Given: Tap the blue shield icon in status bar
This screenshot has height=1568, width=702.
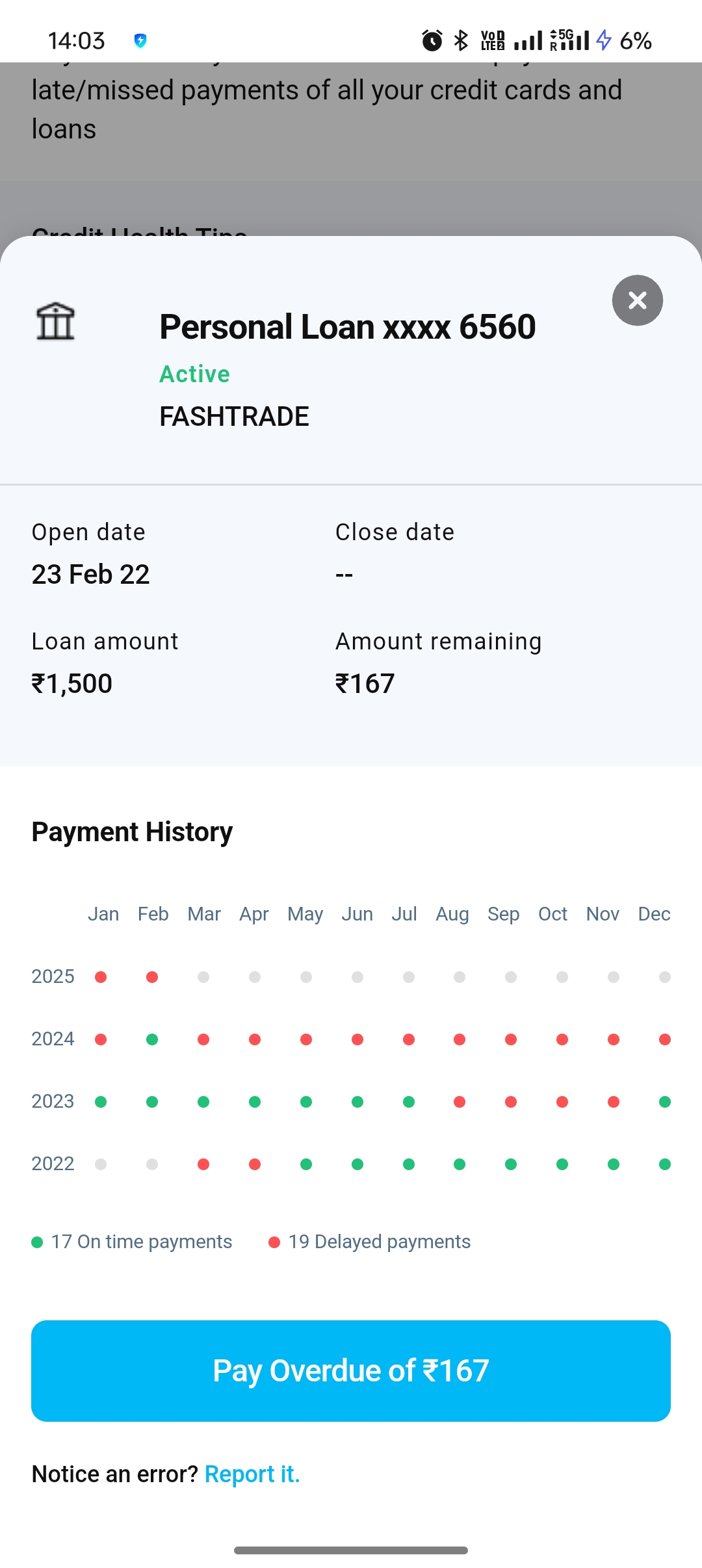Looking at the screenshot, I should point(140,40).
